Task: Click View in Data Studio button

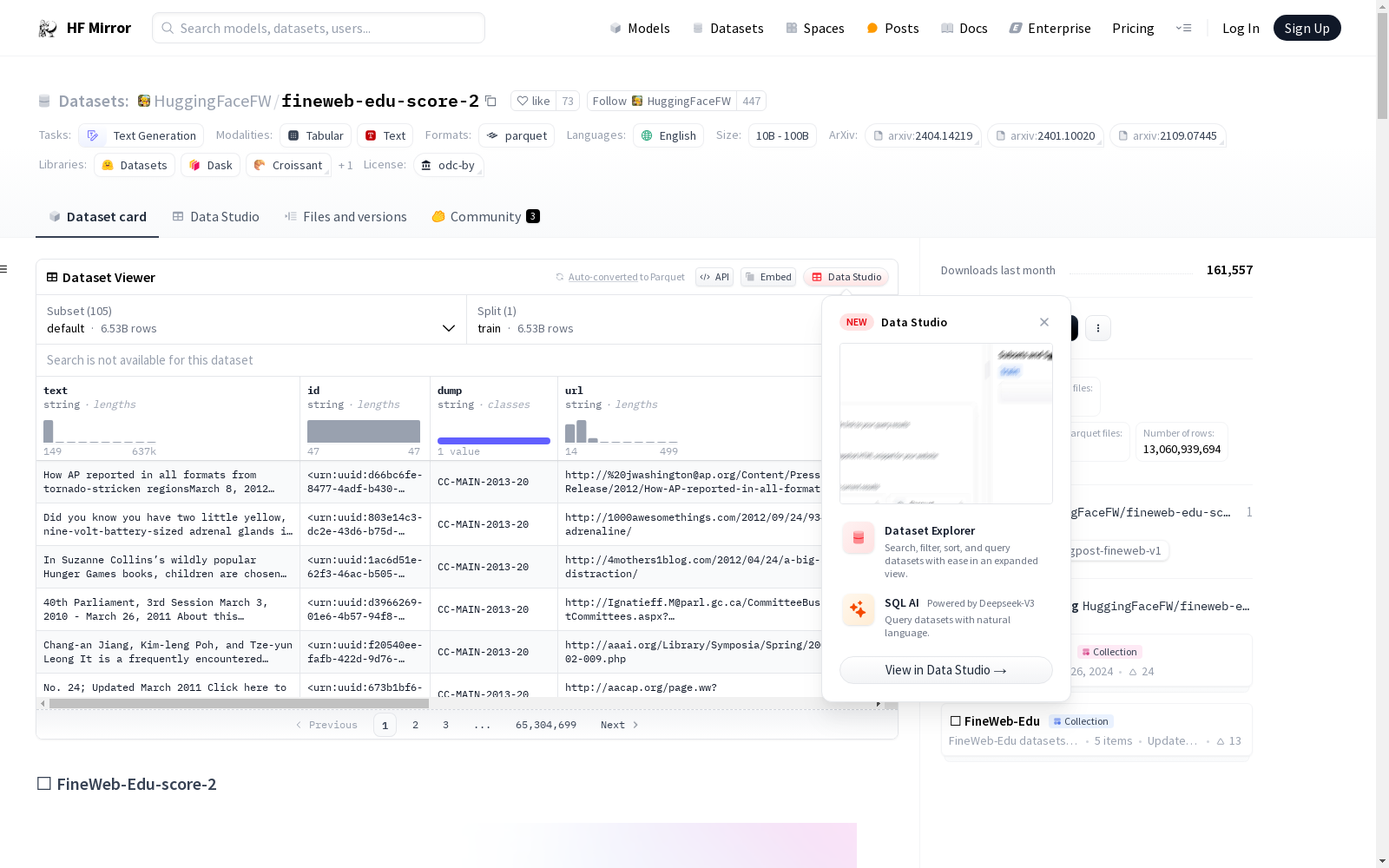Action: (x=946, y=670)
